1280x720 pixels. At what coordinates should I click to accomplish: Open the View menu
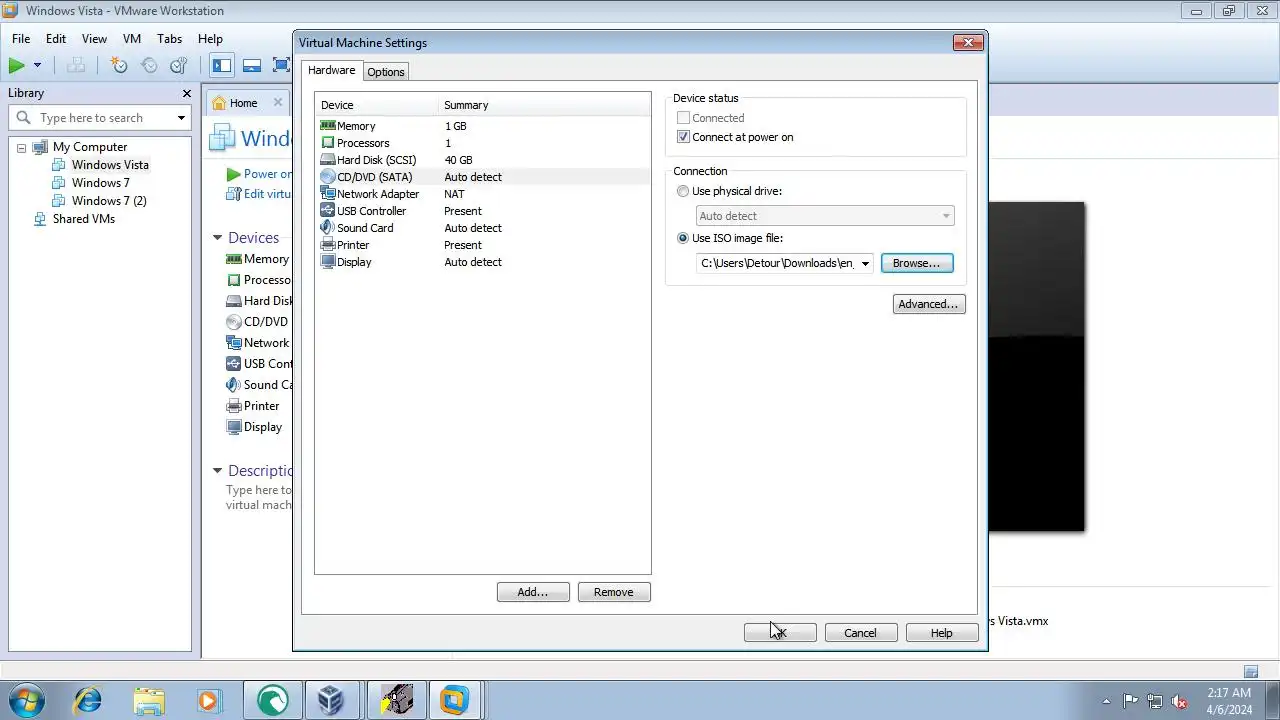(94, 39)
